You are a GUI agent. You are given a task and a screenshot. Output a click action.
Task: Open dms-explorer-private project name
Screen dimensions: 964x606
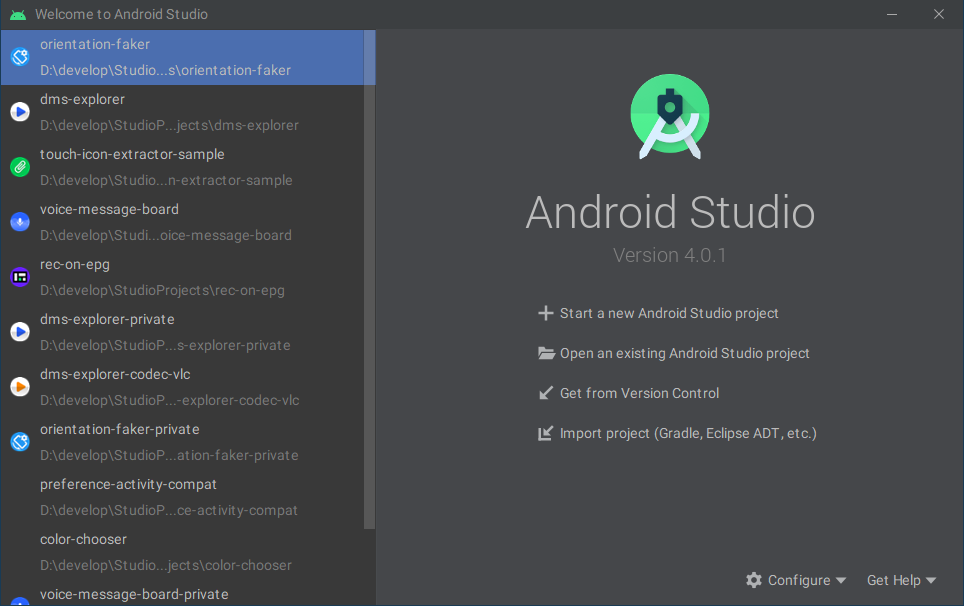pos(107,320)
